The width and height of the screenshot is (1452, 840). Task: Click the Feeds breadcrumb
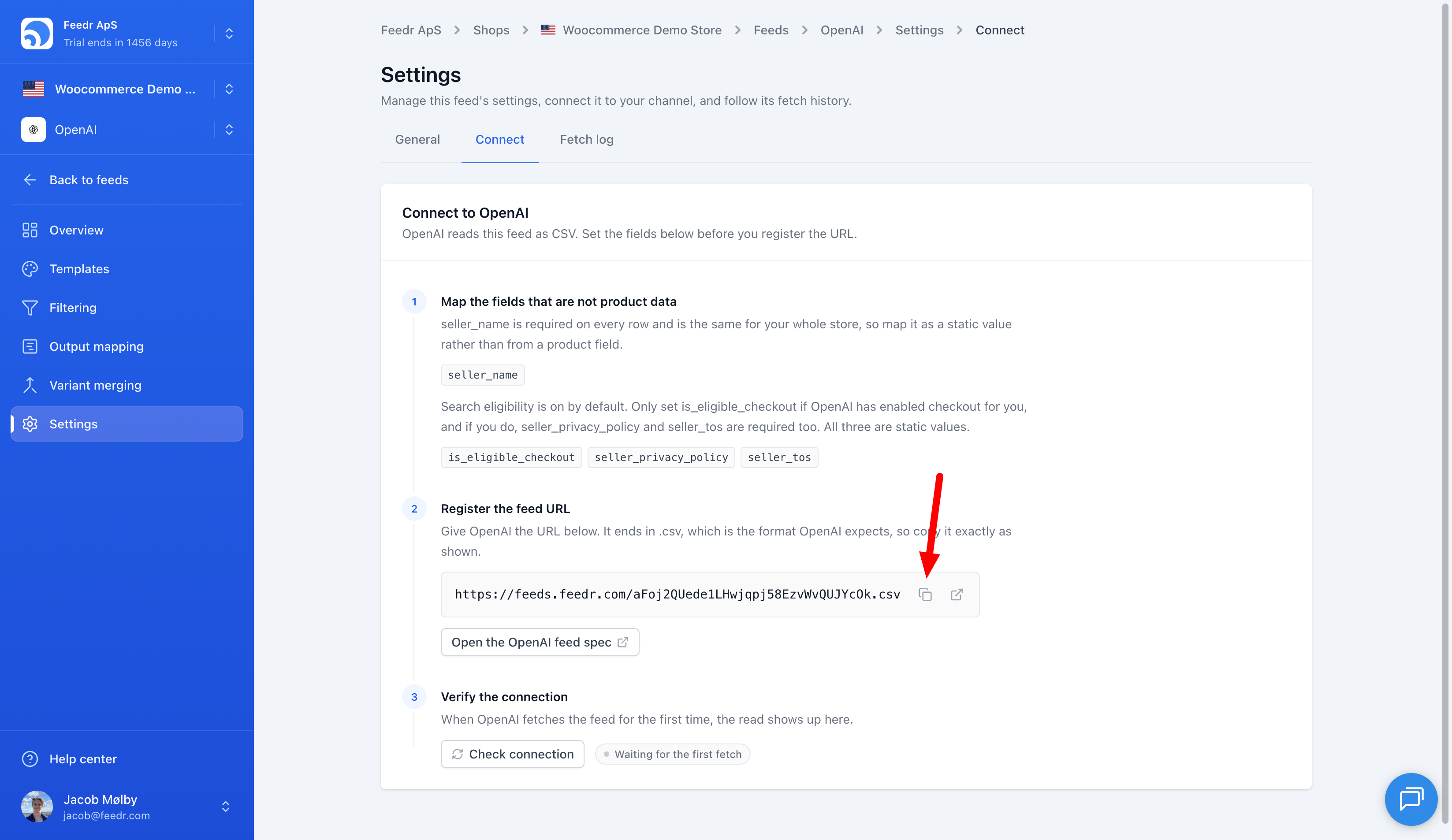771,30
